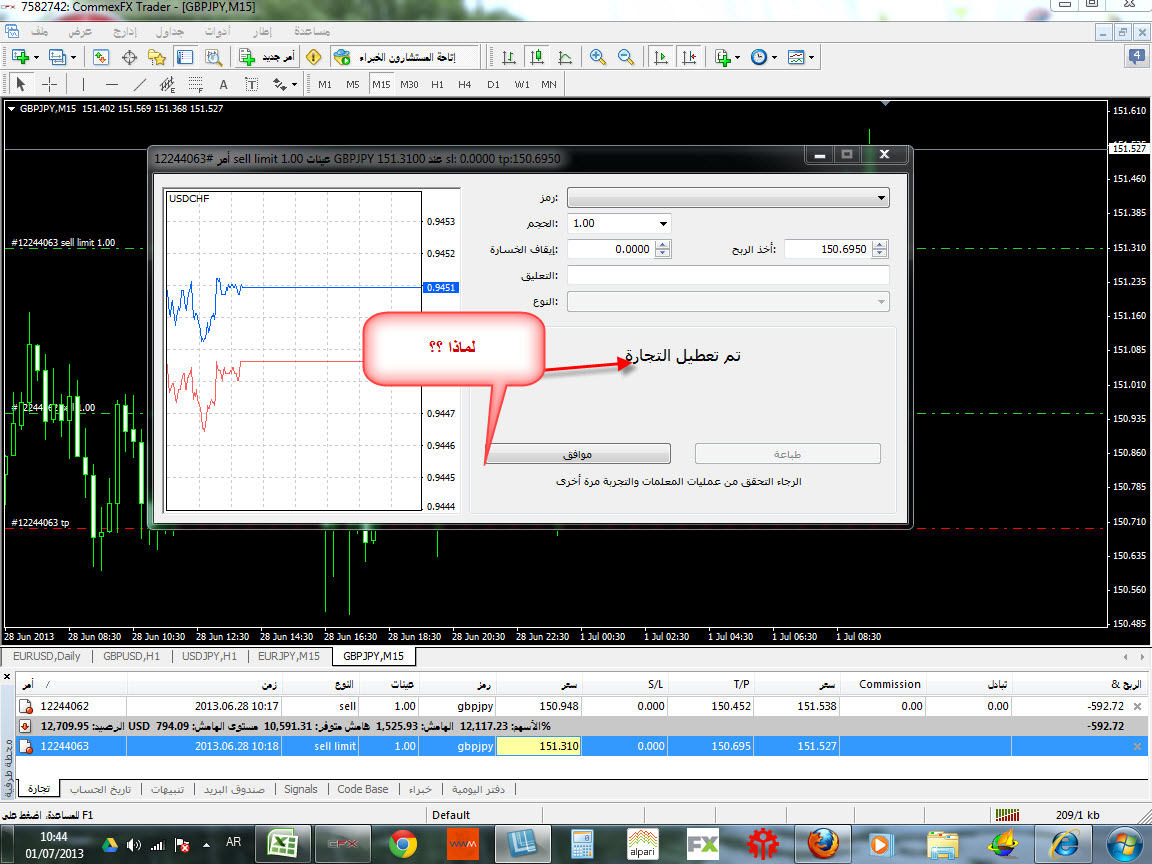Select the text 'A' tool

223,84
